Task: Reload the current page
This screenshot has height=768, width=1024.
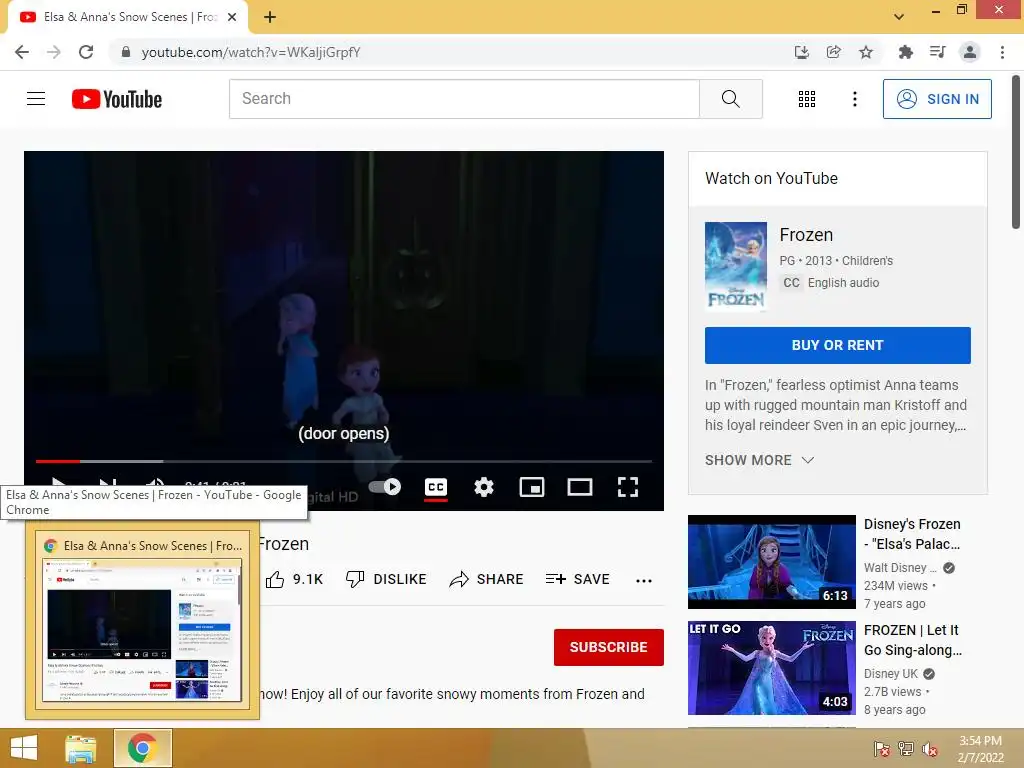Action: pos(86,52)
